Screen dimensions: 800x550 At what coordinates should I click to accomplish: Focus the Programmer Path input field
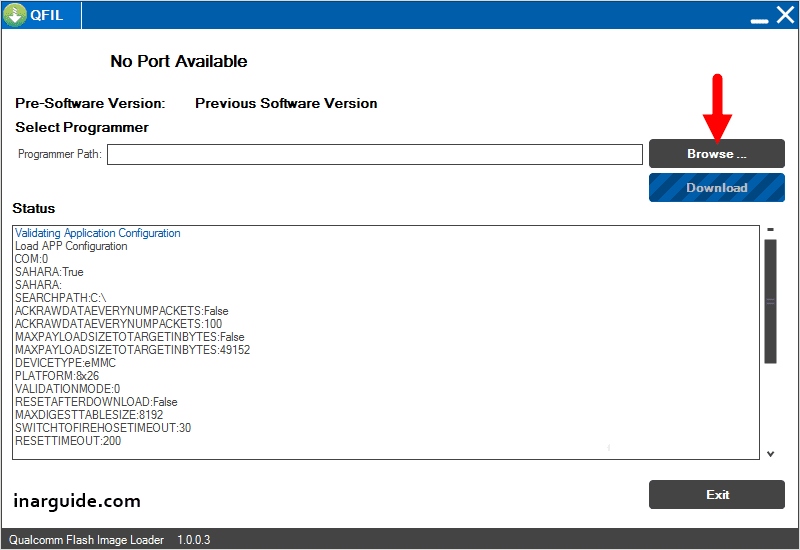click(374, 154)
